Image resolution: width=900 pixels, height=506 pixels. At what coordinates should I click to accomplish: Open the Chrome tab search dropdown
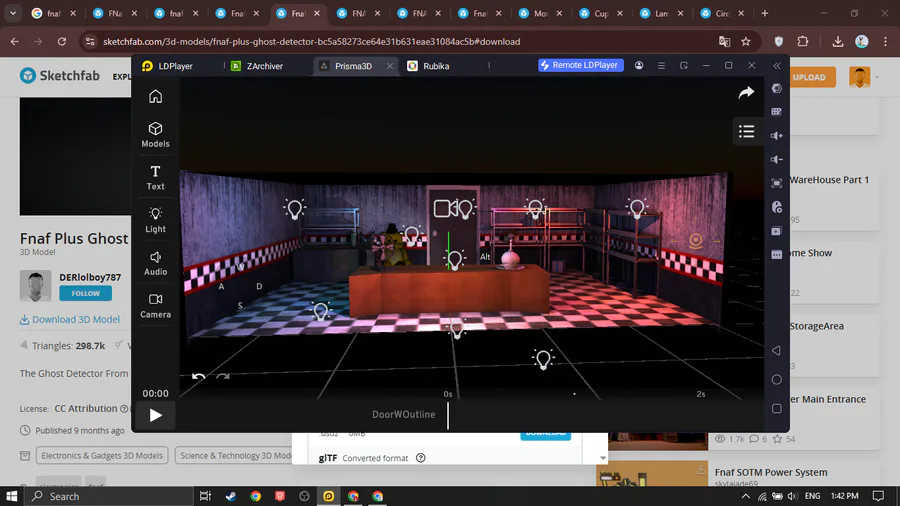(x=13, y=13)
